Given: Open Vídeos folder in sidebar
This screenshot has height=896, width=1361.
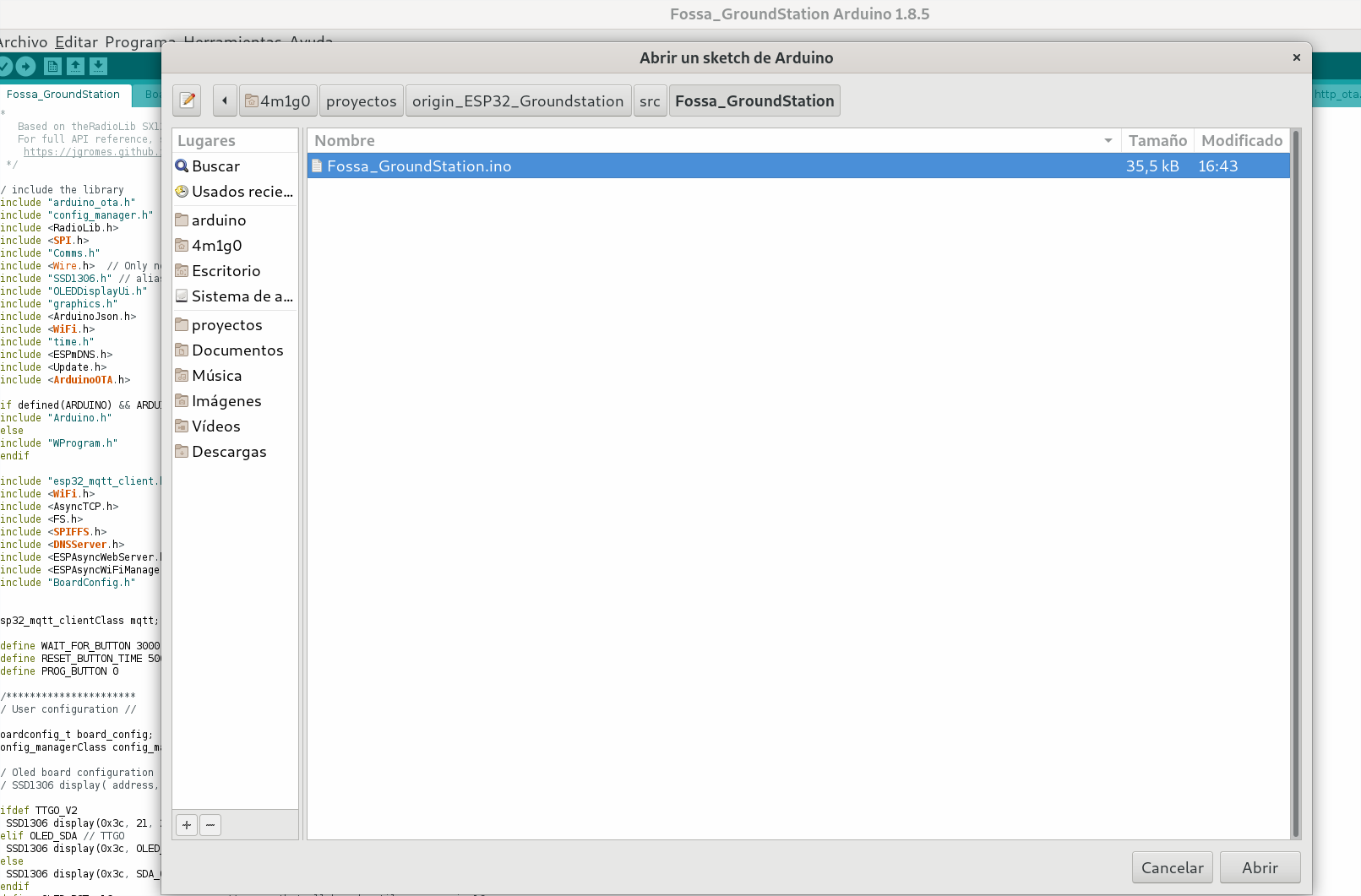Looking at the screenshot, I should tap(235, 426).
